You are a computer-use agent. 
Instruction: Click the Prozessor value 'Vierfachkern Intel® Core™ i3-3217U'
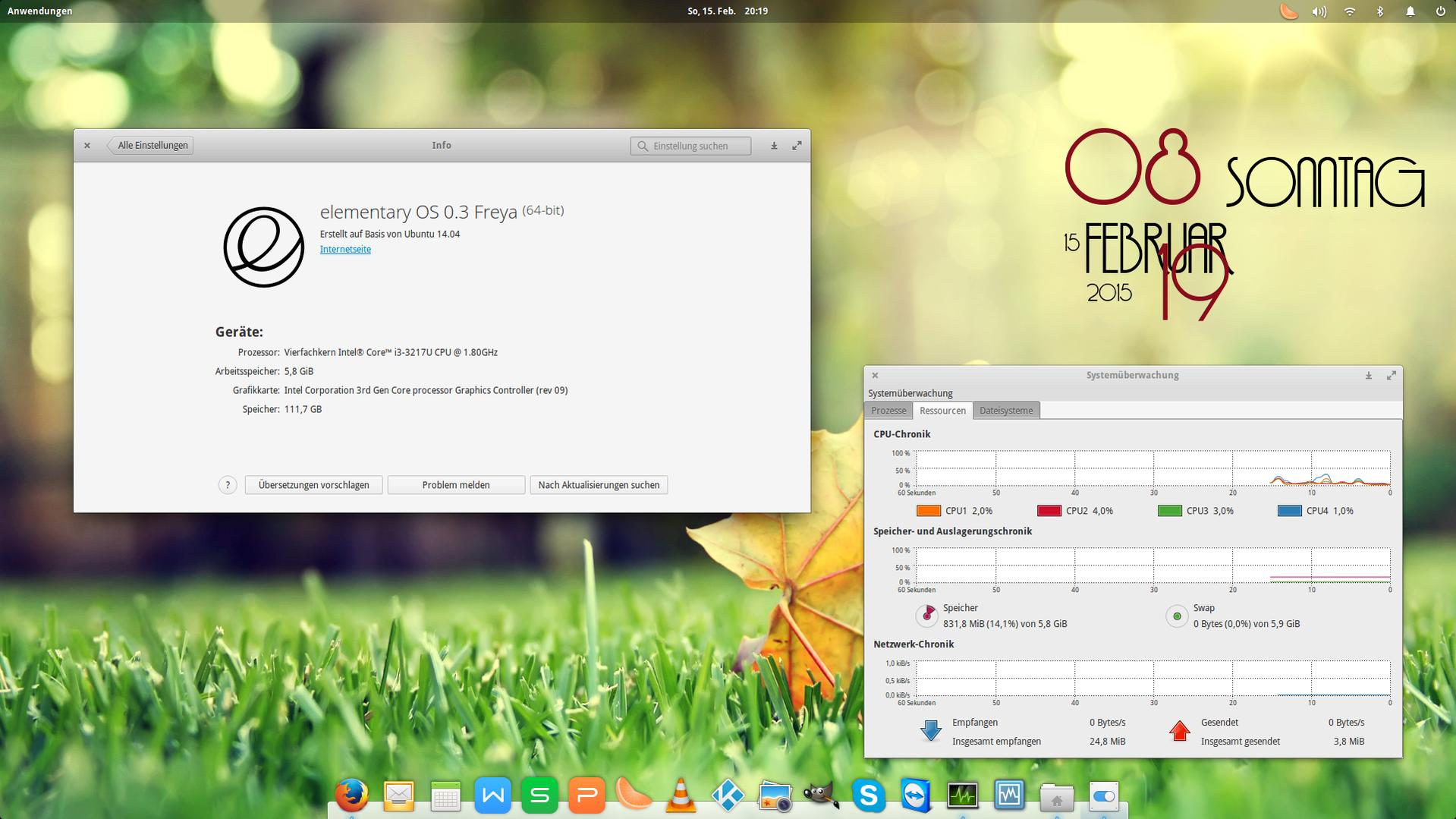point(391,352)
